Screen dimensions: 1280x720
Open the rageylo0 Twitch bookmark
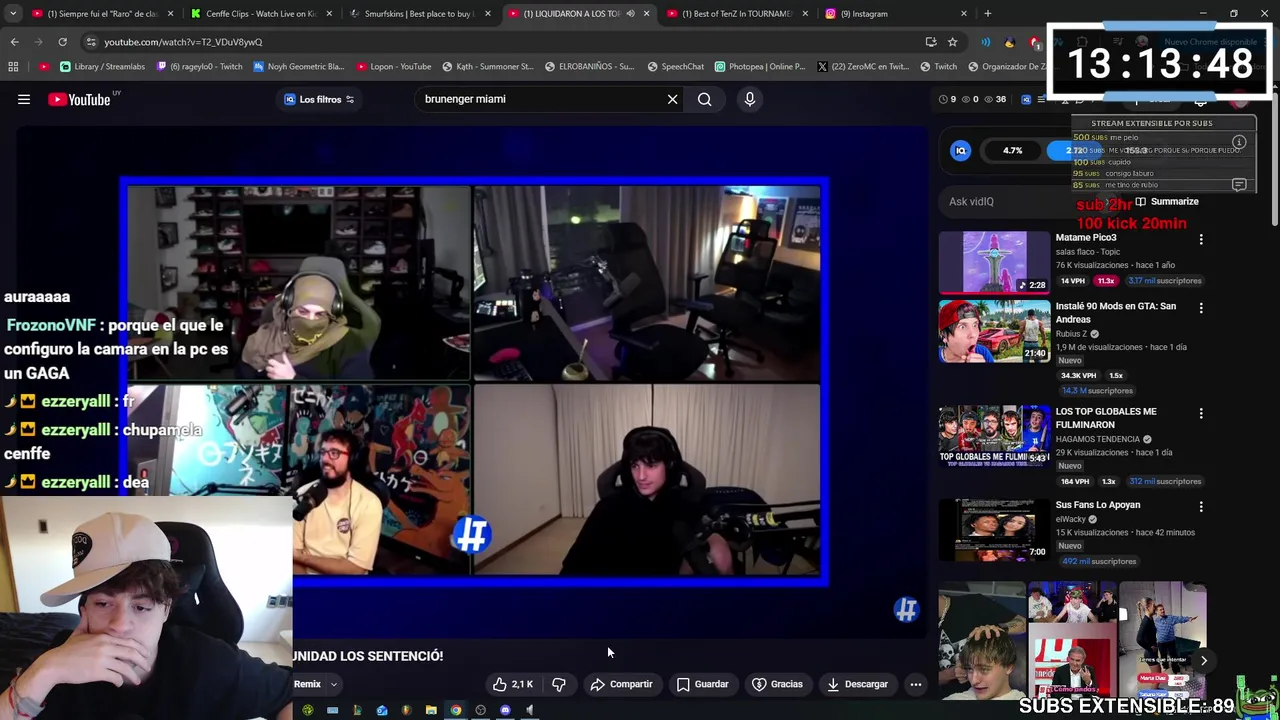[200, 67]
